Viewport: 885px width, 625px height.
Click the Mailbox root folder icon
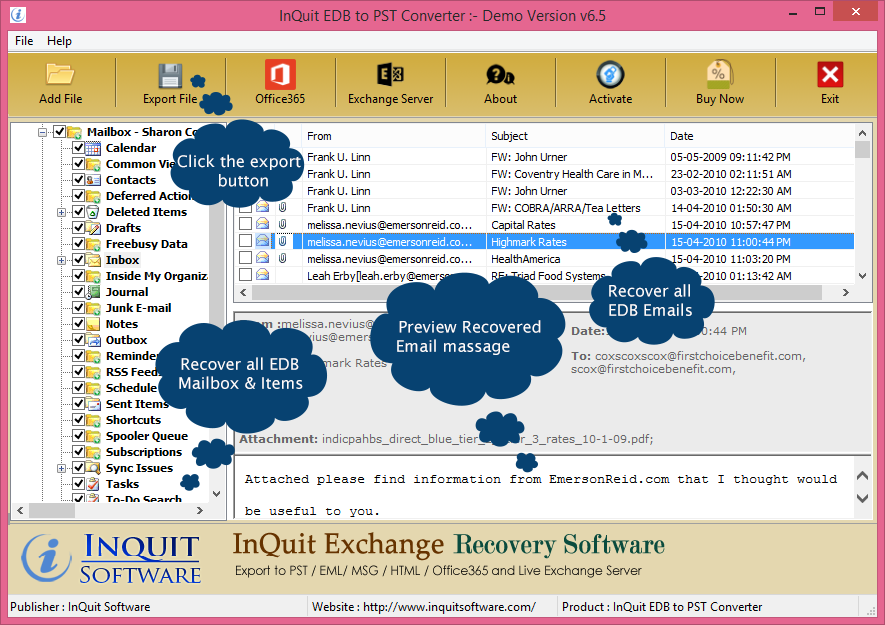pos(74,132)
